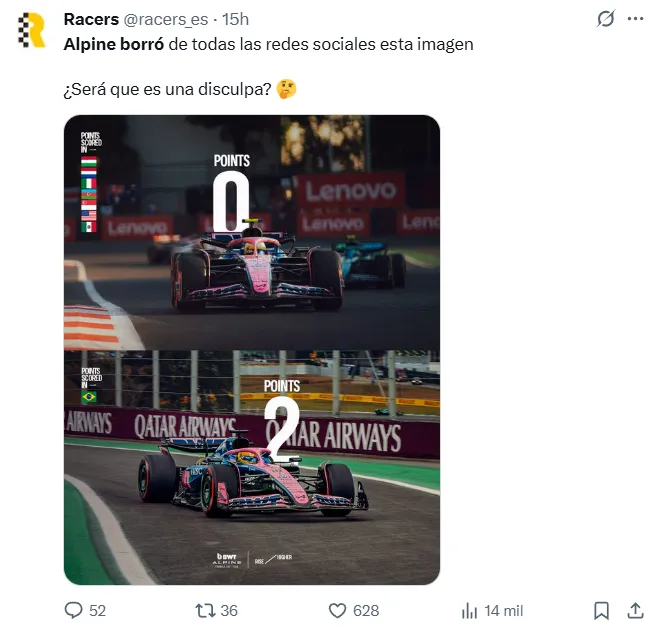Click the reply speech bubble icon
The image size is (653, 627).
(x=73, y=610)
